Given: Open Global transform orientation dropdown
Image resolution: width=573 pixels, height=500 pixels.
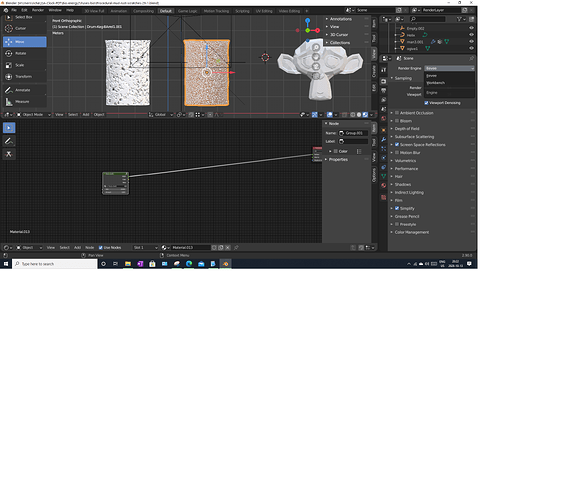Looking at the screenshot, I should [161, 115].
